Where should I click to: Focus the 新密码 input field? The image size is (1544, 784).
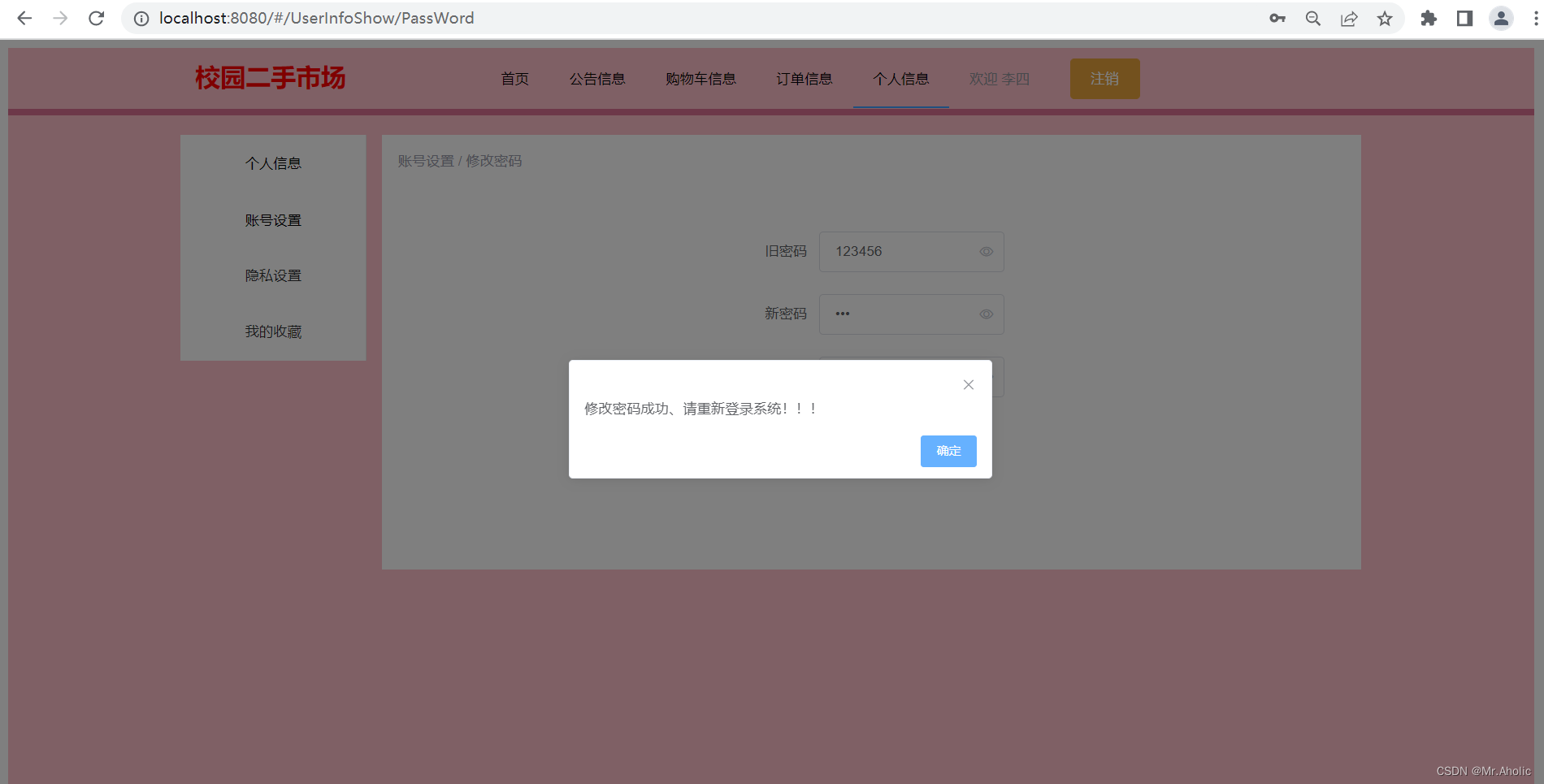(x=912, y=314)
